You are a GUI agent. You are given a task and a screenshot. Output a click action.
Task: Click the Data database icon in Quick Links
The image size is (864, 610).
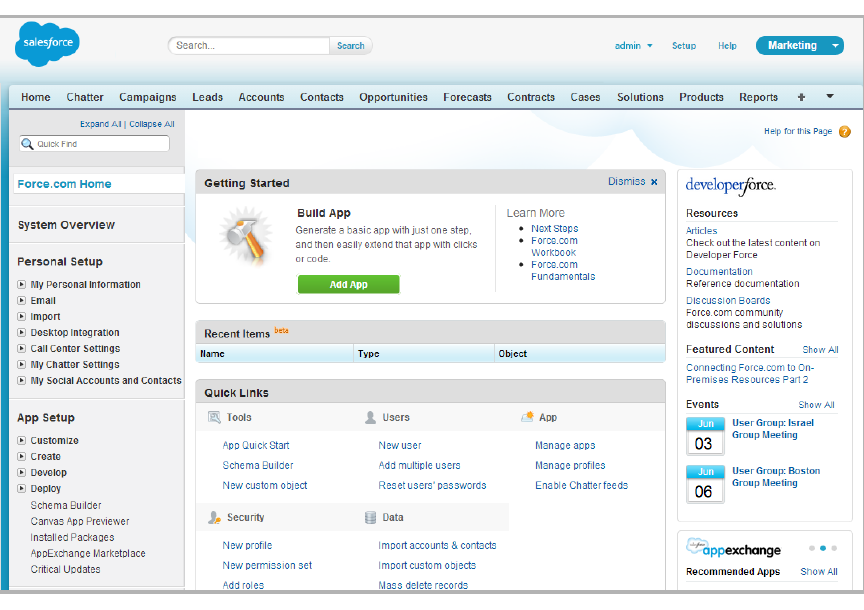(x=370, y=517)
